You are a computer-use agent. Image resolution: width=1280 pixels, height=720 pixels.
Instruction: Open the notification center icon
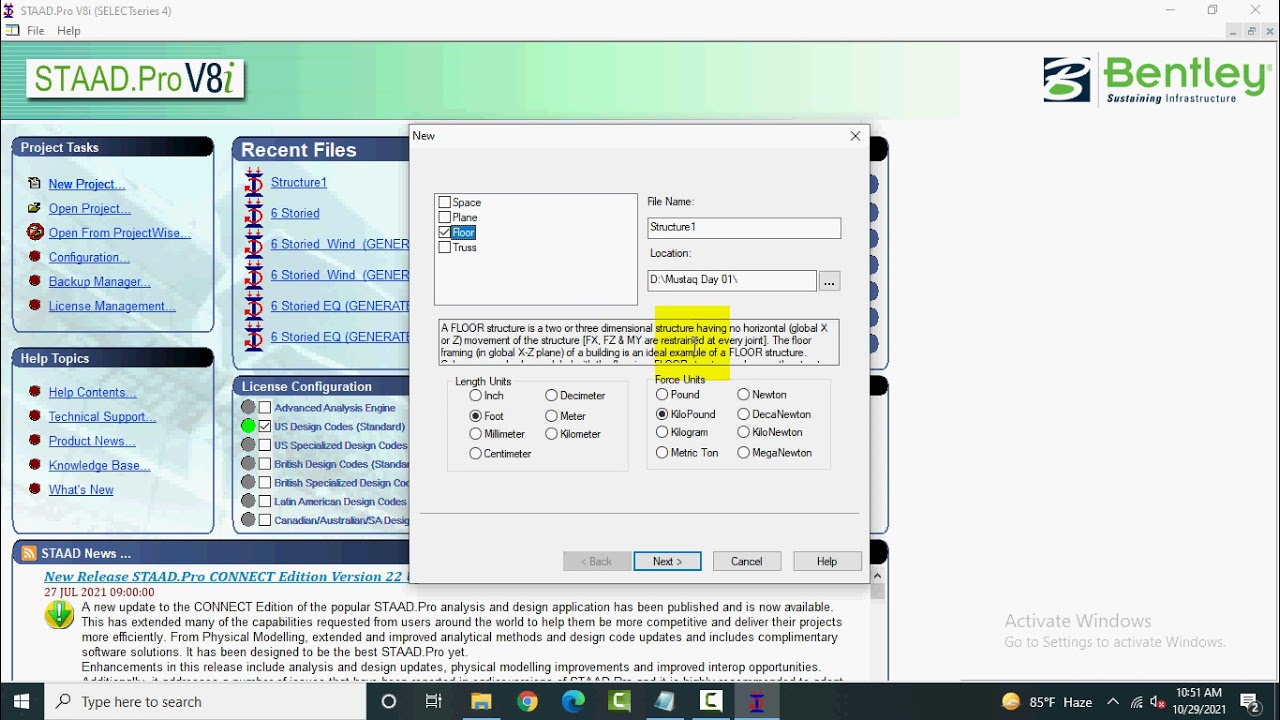point(1249,702)
